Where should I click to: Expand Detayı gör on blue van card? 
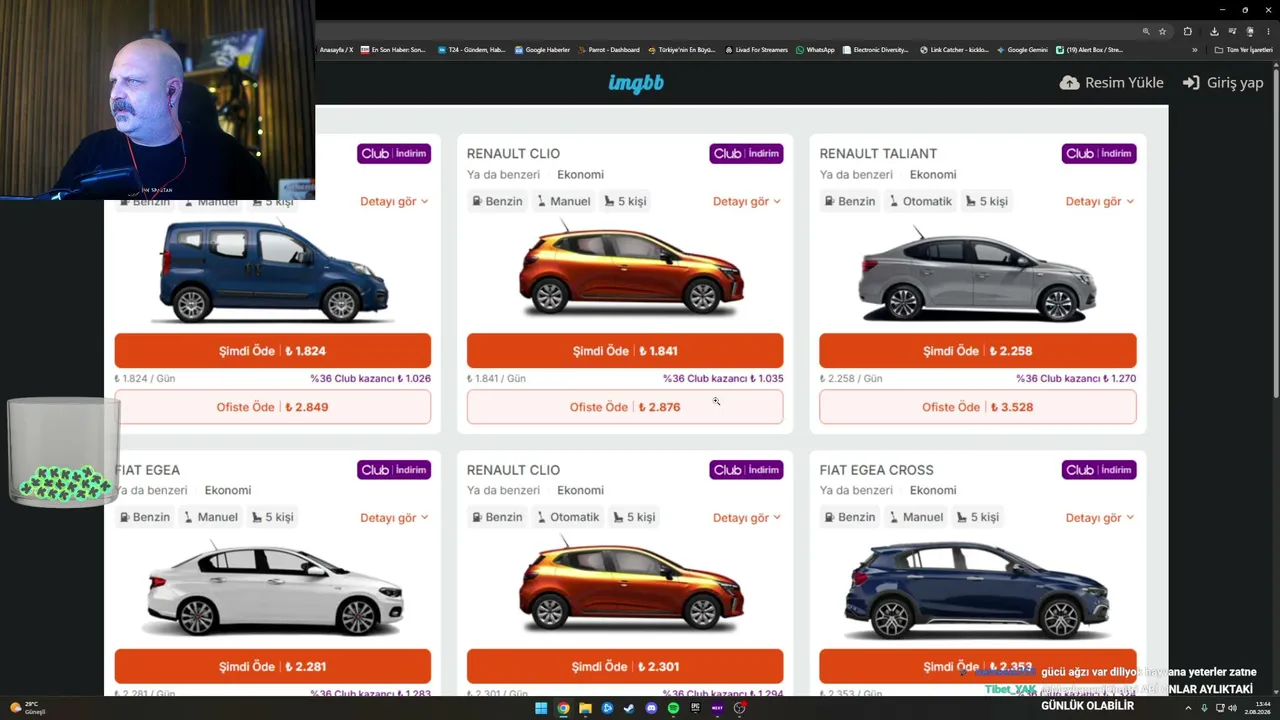394,201
